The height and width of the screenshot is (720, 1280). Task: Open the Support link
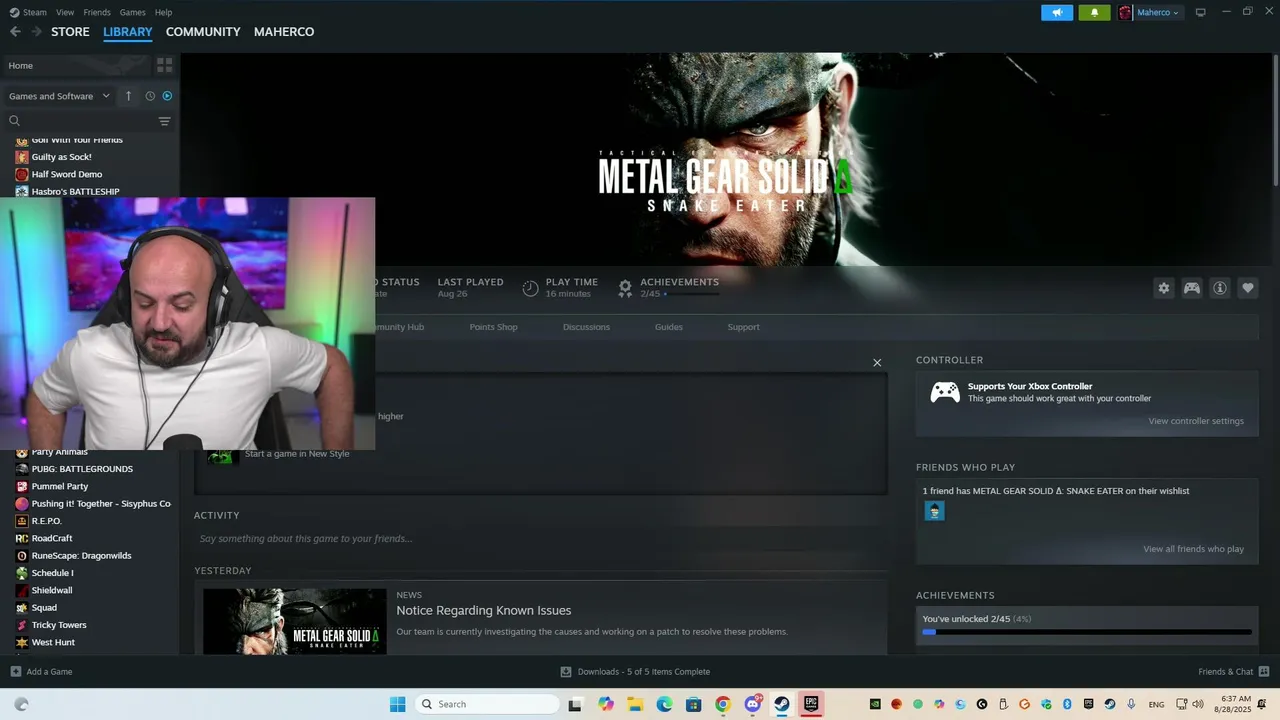click(x=743, y=327)
